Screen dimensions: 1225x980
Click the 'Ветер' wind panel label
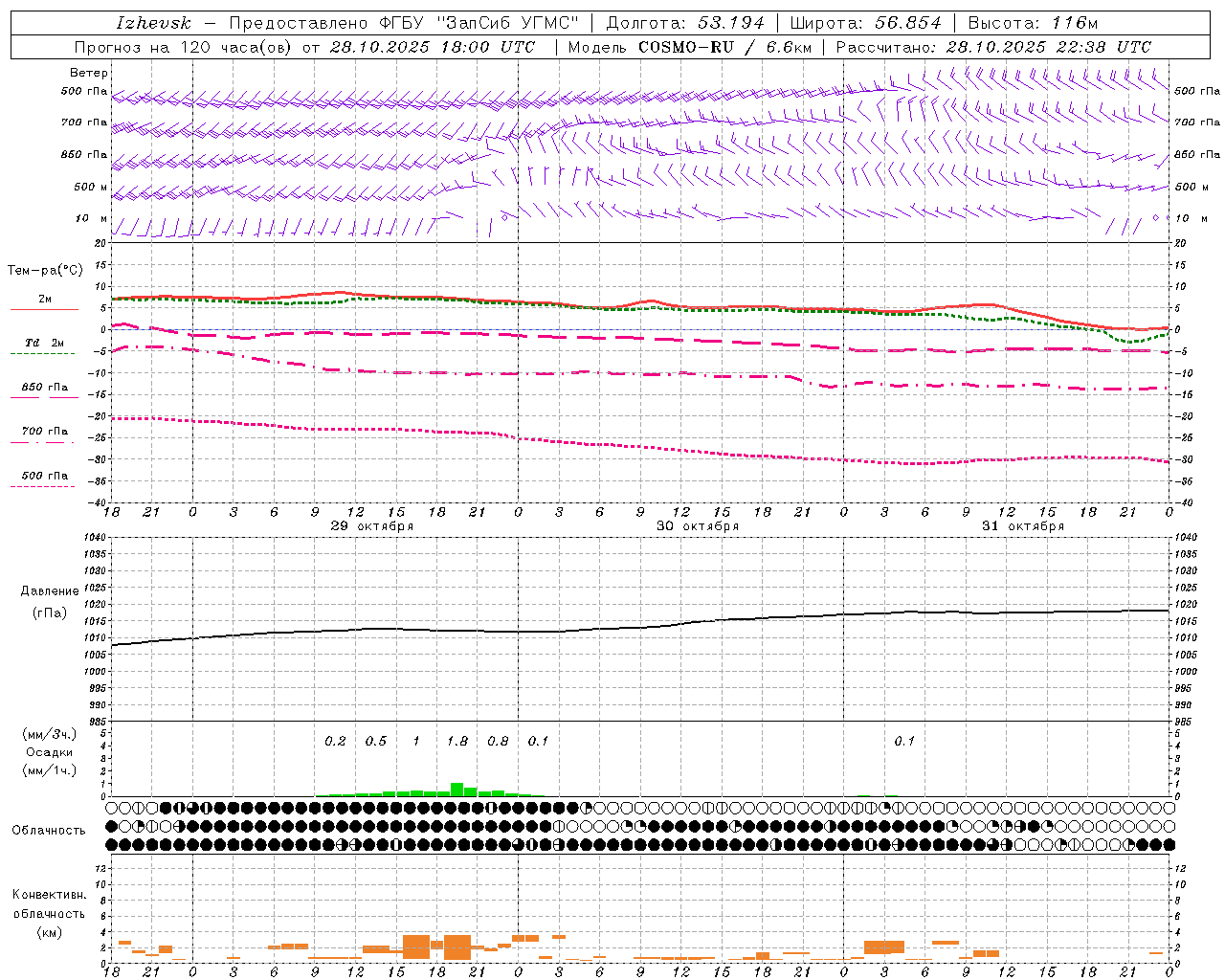89,73
